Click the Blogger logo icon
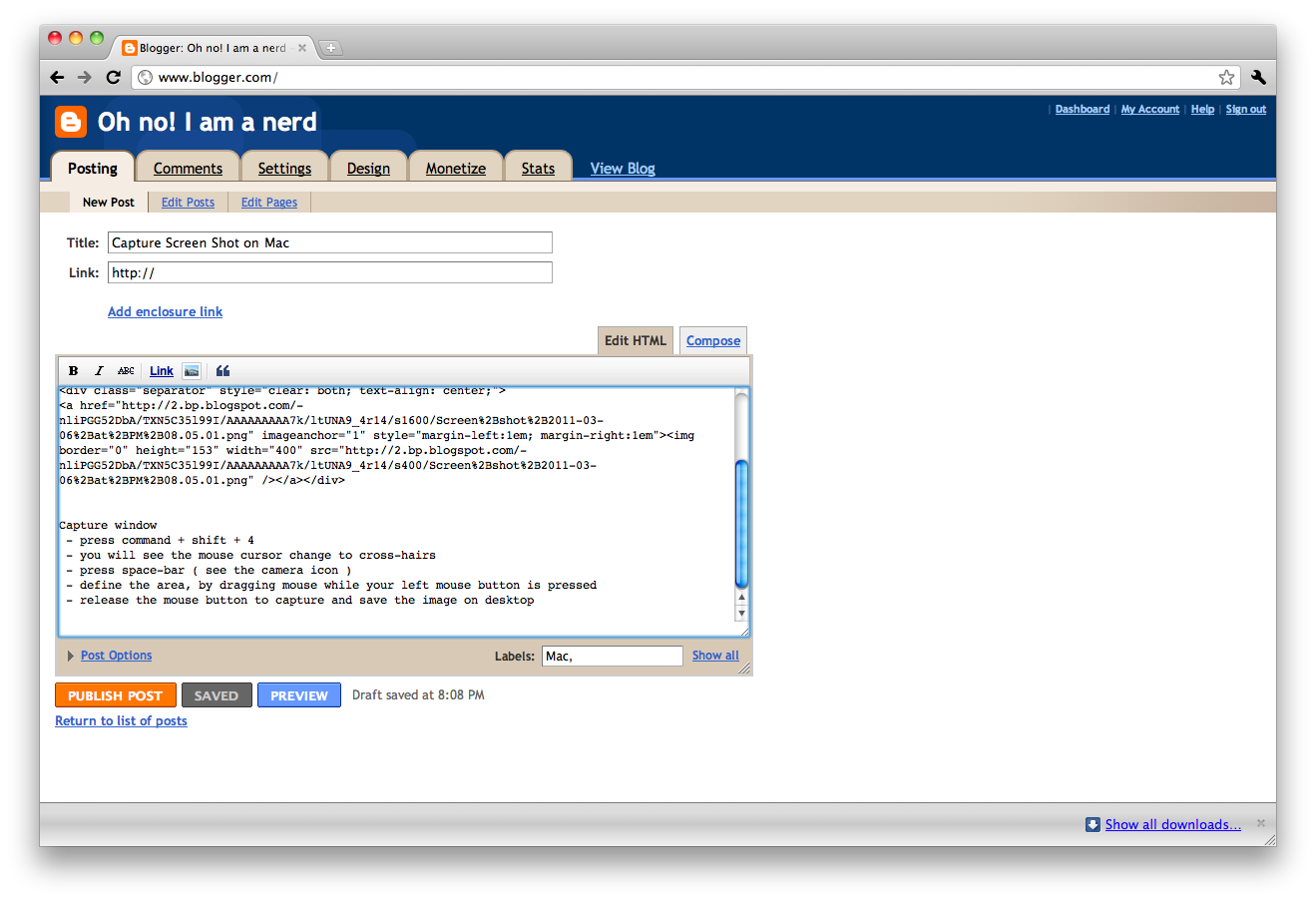Viewport: 1316px width, 898px height. [x=71, y=122]
